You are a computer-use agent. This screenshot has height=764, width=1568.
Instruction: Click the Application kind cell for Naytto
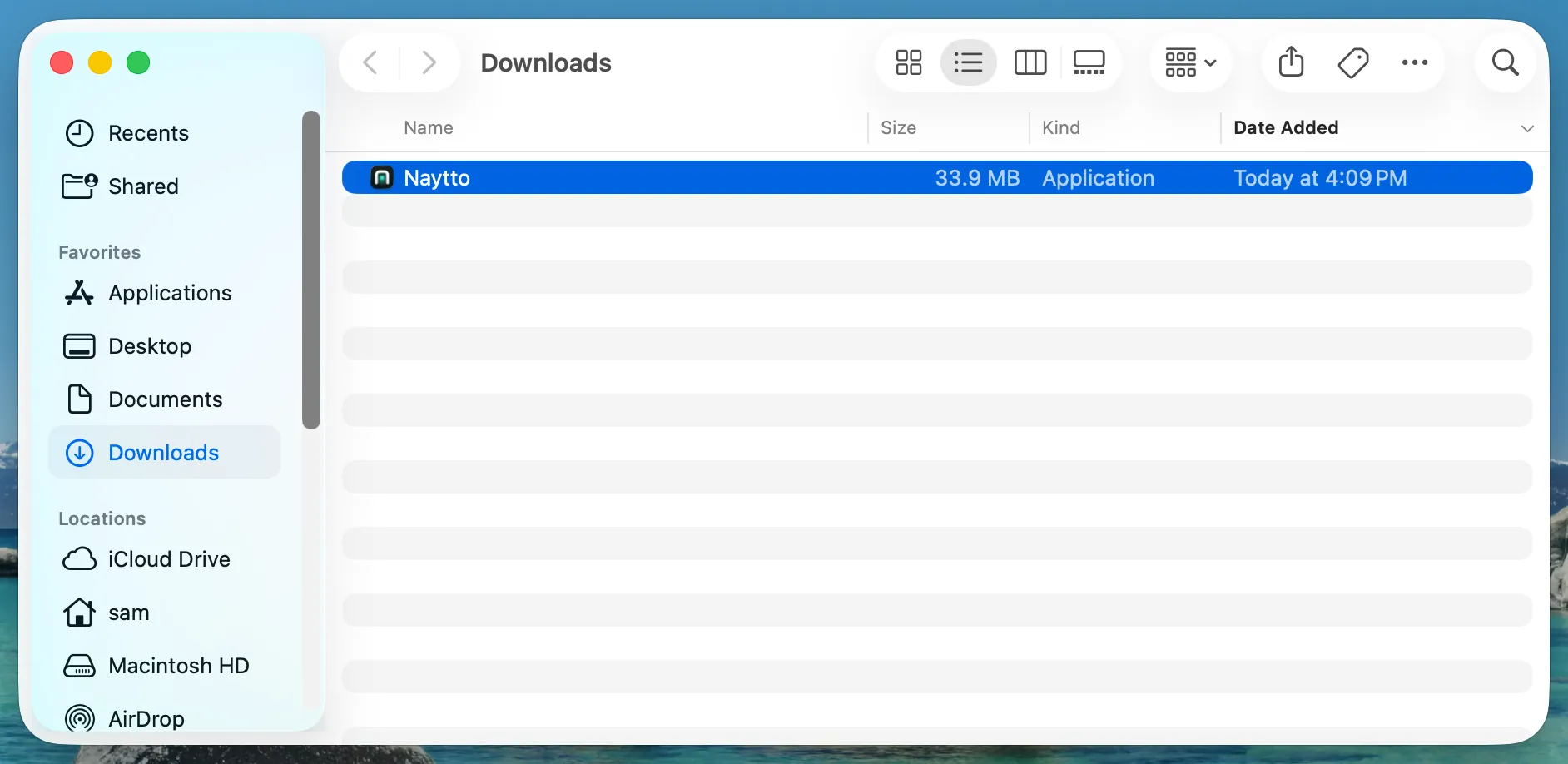(1098, 178)
